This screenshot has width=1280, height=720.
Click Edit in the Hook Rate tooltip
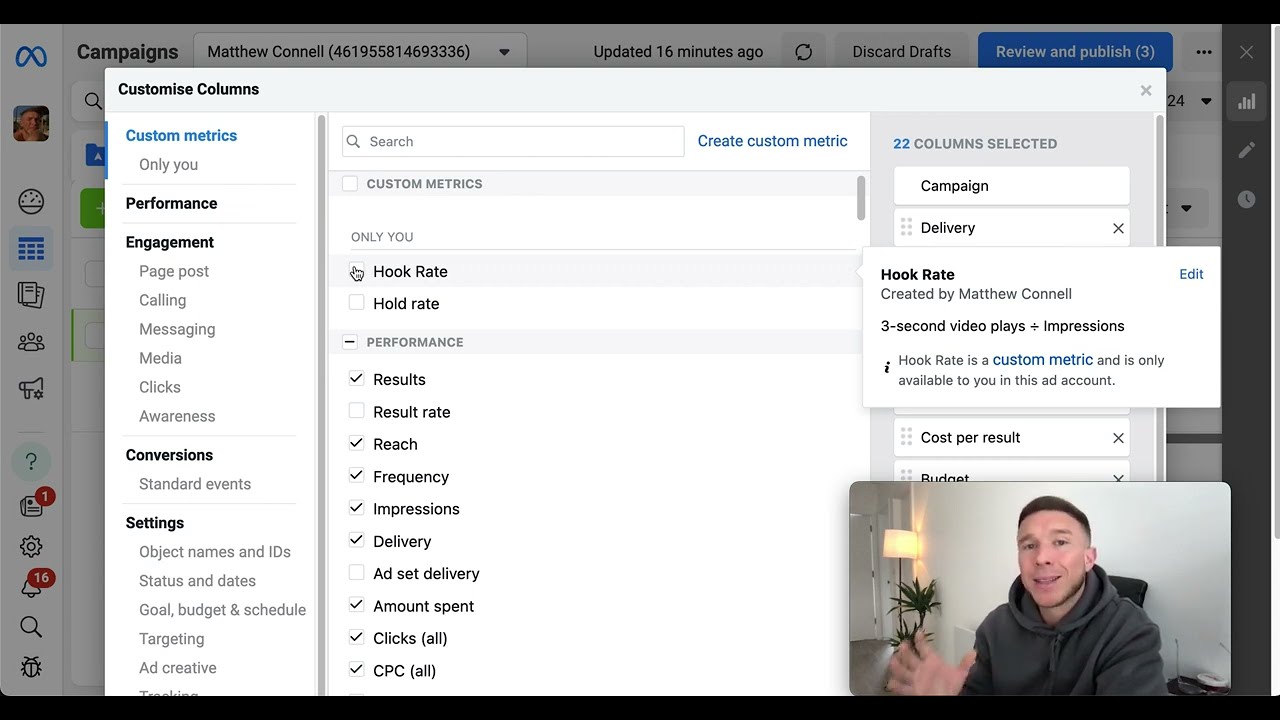coord(1191,274)
